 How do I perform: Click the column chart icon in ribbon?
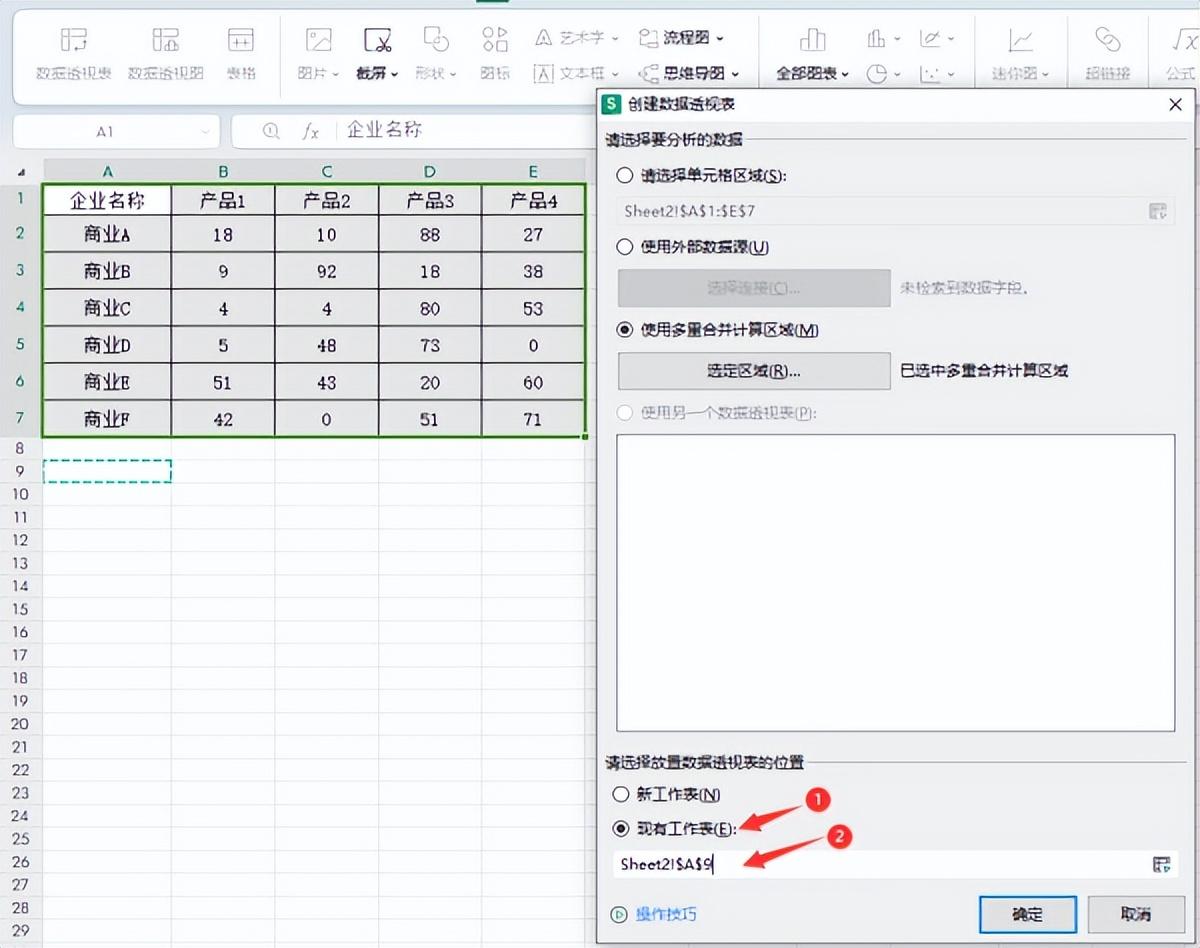(877, 39)
